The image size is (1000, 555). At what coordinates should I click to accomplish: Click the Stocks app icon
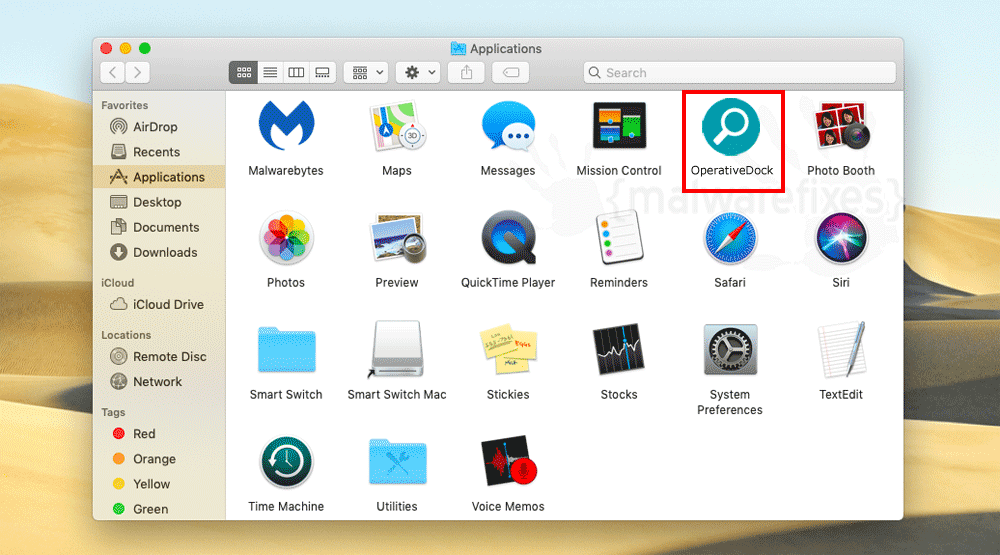point(619,350)
